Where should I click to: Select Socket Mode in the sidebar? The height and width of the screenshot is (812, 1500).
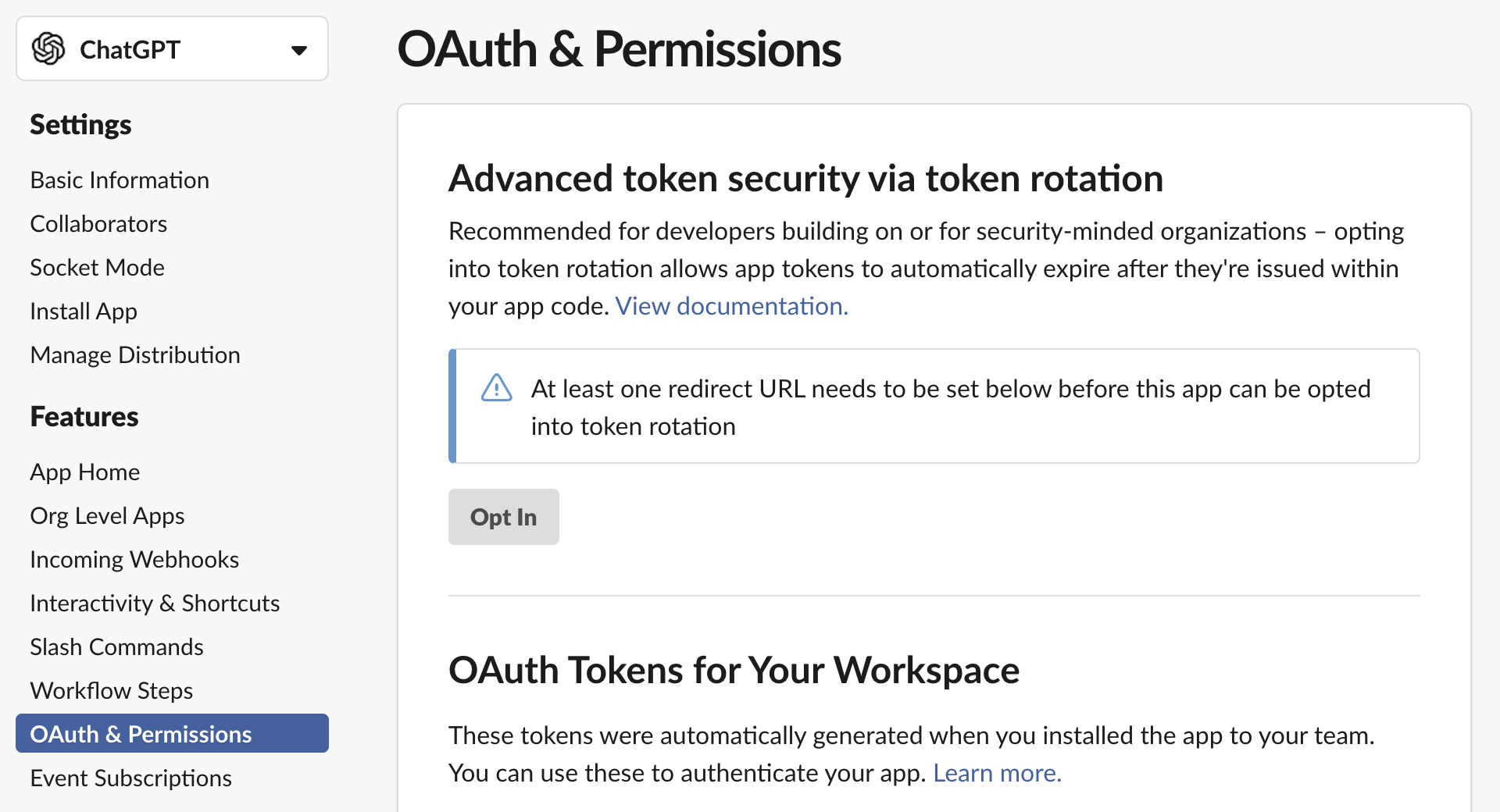point(97,268)
